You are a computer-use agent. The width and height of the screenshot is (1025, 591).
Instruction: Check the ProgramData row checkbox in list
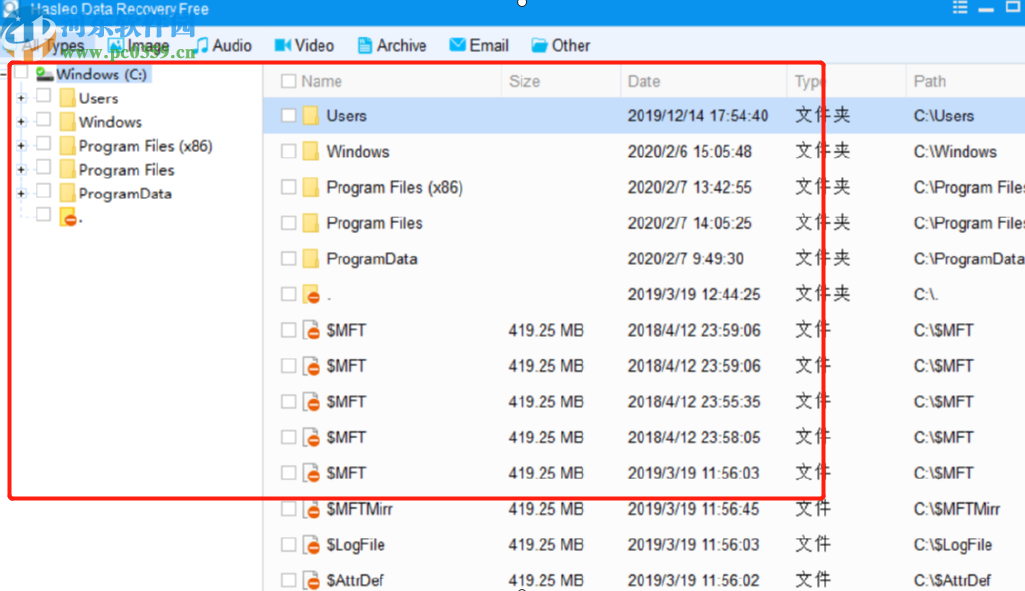point(288,259)
